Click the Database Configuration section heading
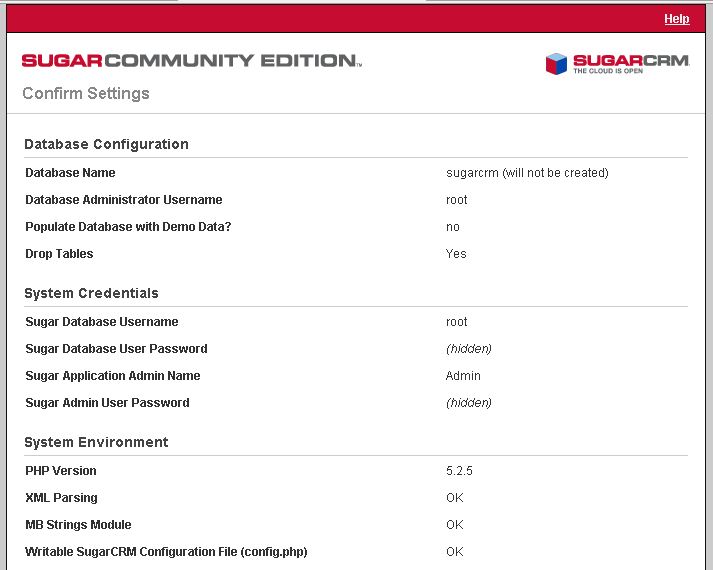 106,144
